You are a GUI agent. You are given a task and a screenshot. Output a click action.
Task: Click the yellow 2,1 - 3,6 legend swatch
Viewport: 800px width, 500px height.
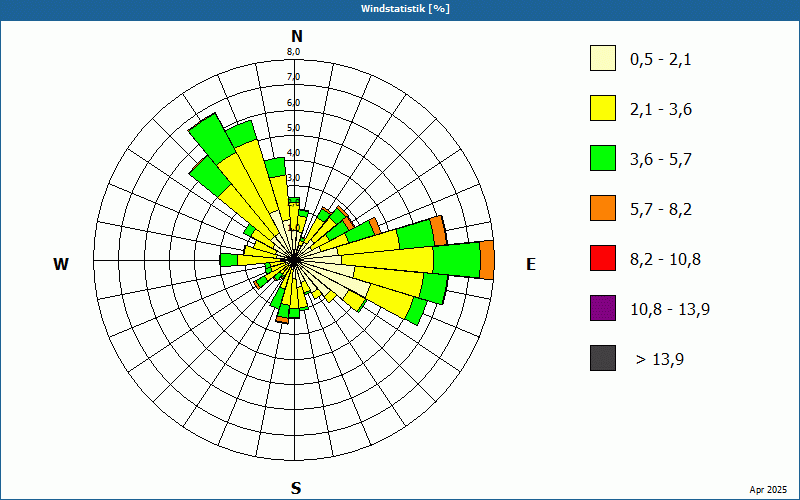pos(603,108)
